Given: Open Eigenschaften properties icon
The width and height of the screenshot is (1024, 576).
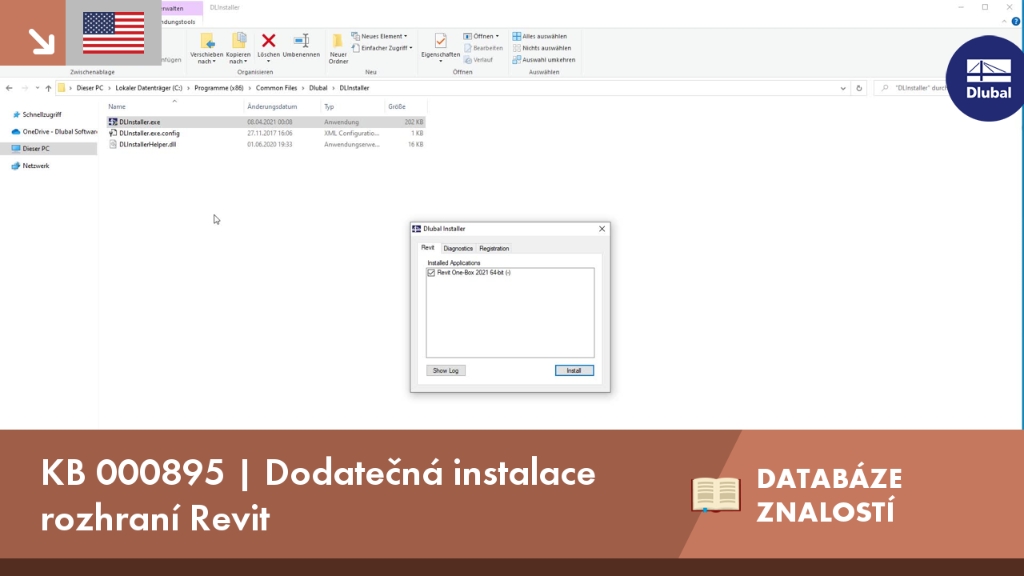Looking at the screenshot, I should (440, 41).
